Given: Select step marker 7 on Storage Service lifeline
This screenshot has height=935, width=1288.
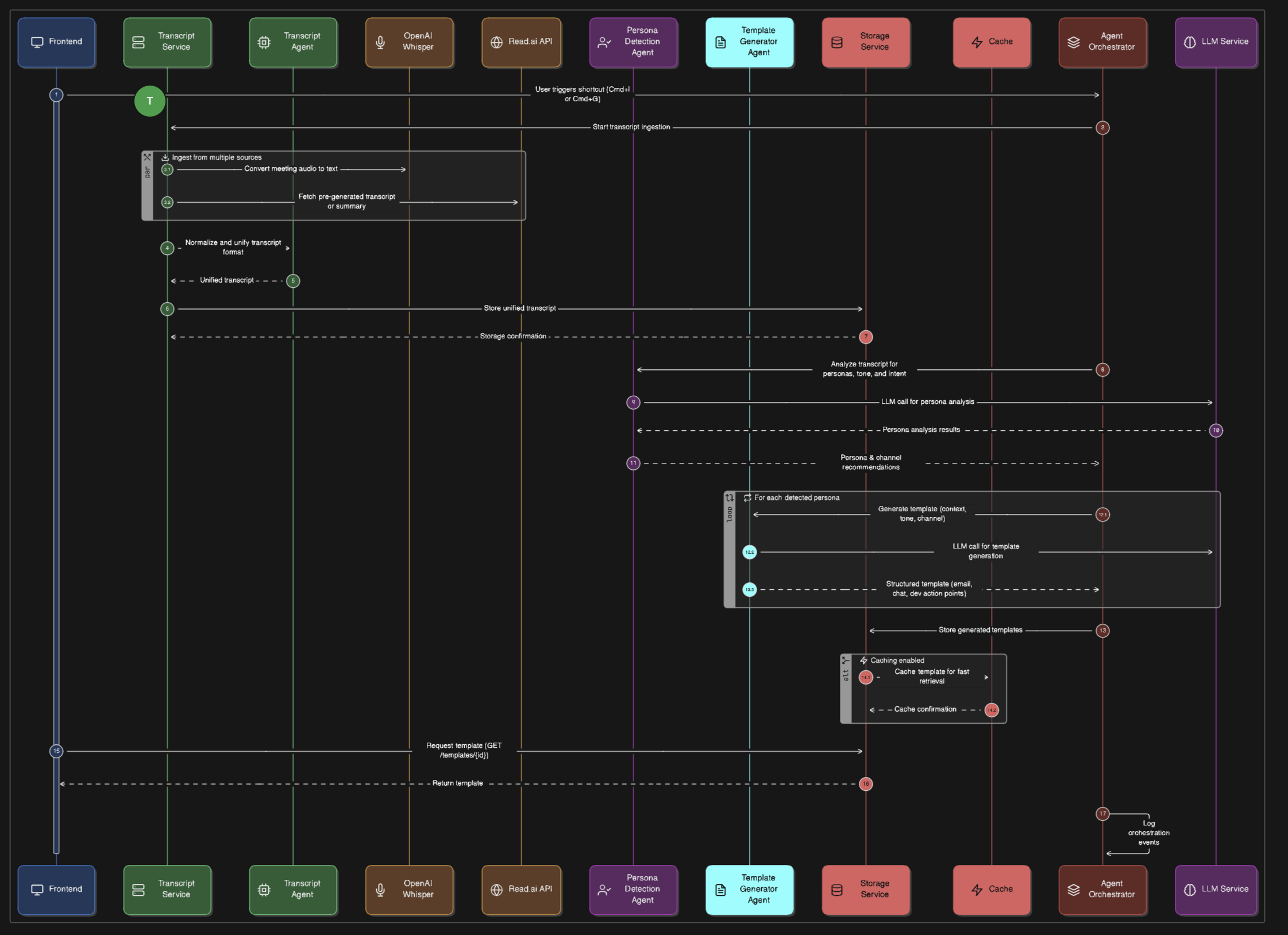Looking at the screenshot, I should click(x=866, y=337).
